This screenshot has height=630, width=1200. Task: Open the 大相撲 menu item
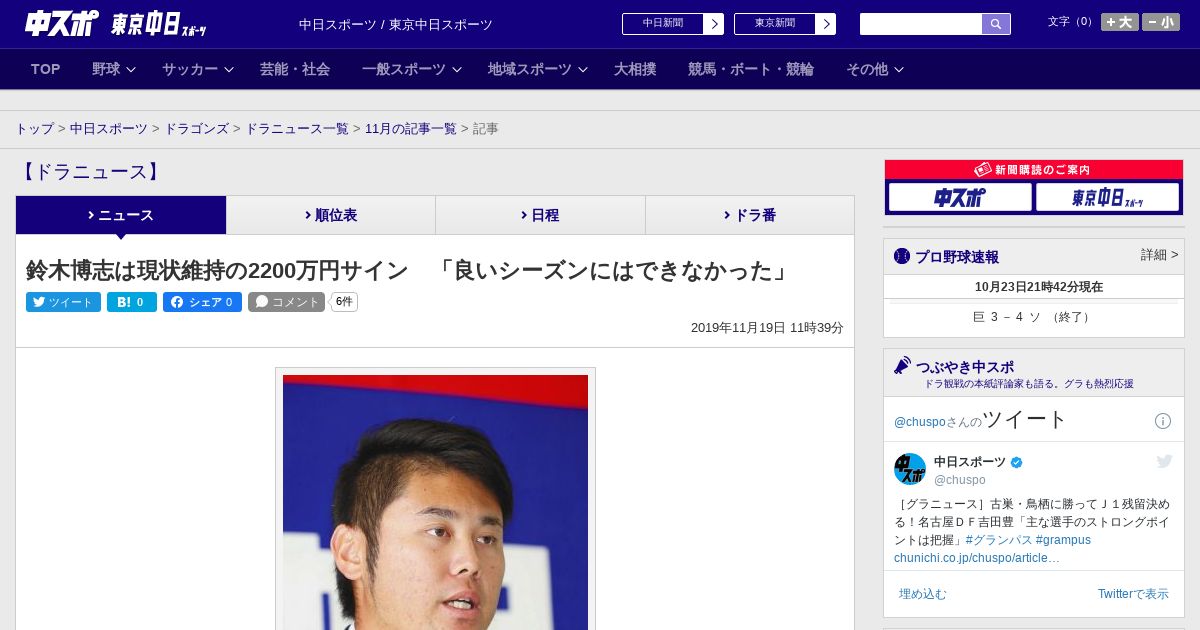pos(635,69)
